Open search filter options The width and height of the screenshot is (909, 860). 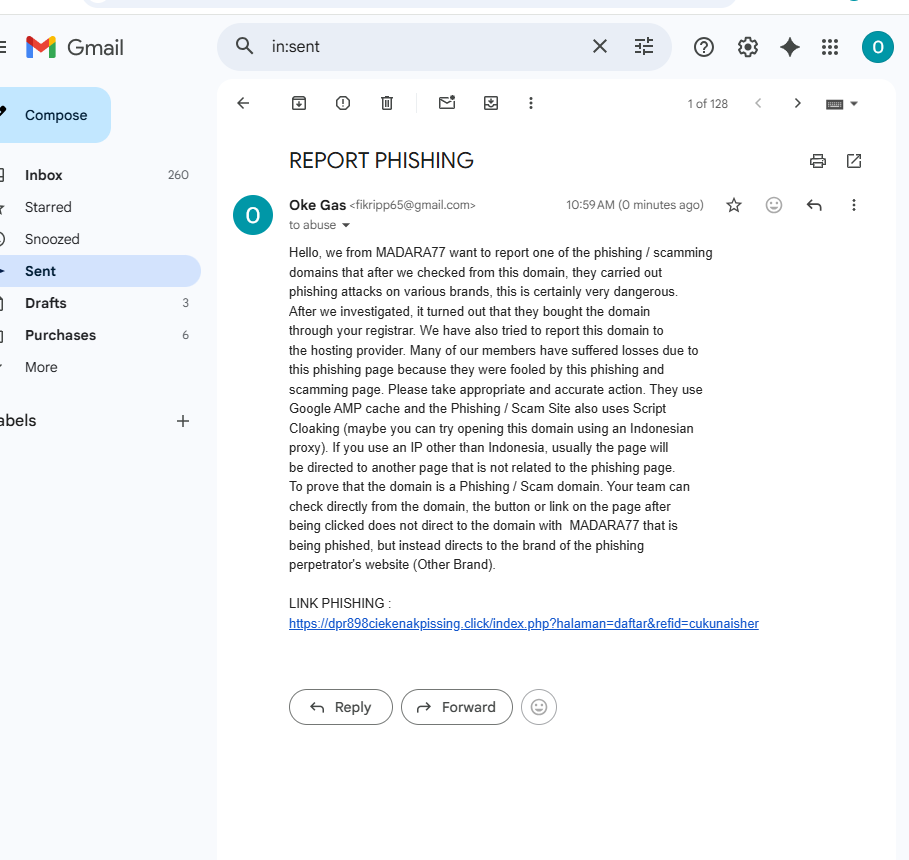pyautogui.click(x=643, y=46)
